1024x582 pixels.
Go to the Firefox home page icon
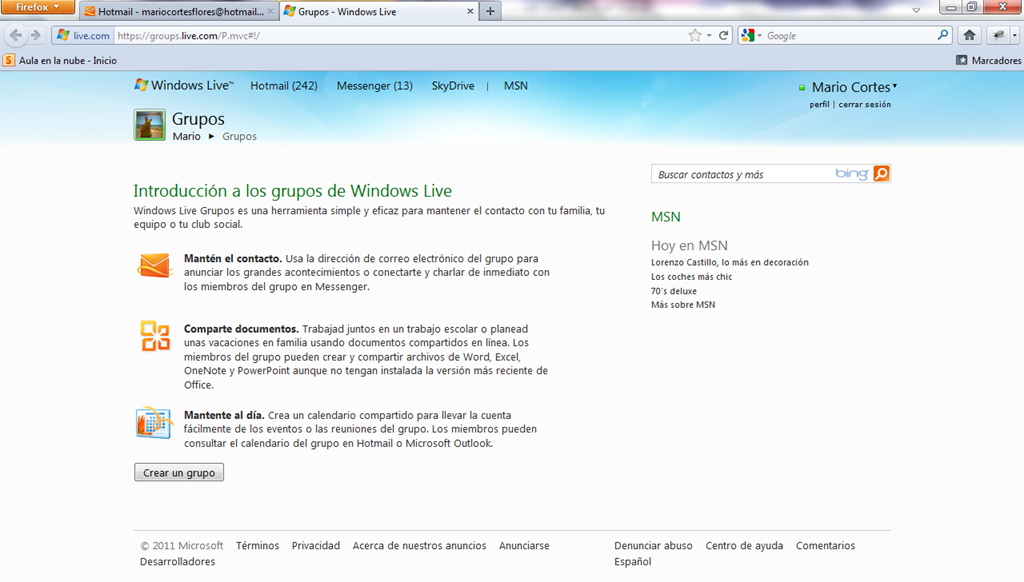(969, 35)
